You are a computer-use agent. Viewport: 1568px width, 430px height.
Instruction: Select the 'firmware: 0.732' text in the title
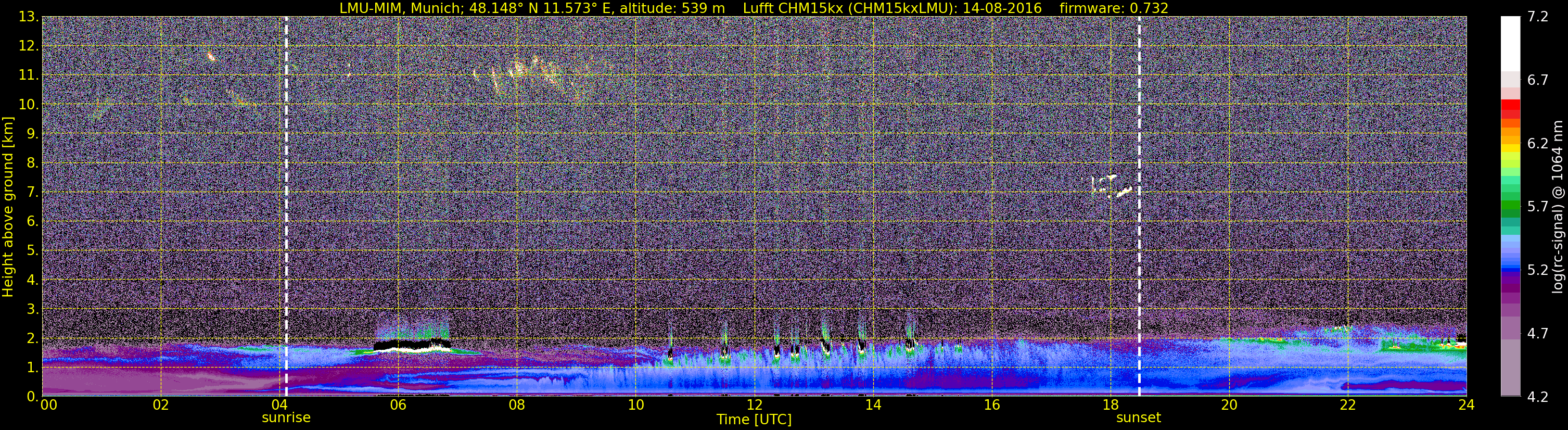click(x=1114, y=8)
